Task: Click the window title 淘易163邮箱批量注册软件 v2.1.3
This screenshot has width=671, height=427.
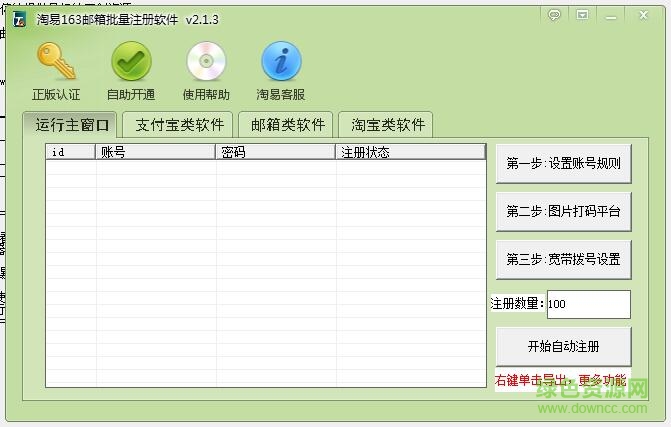Action: [128, 20]
